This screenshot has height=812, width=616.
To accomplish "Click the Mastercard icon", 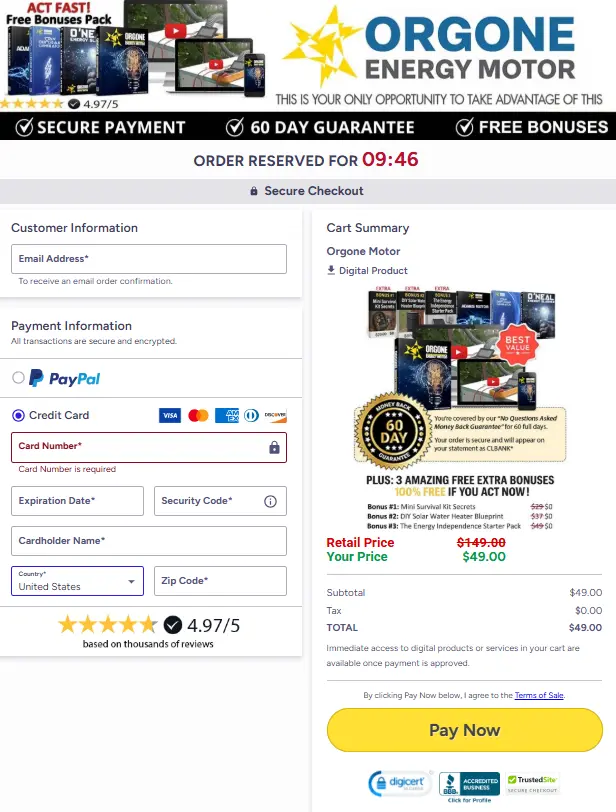I will pyautogui.click(x=199, y=415).
